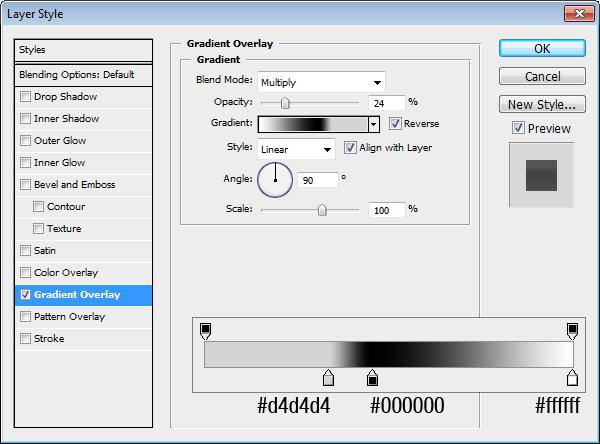Click the Opacity slider handle
This screenshot has height=444, width=600.
285,103
